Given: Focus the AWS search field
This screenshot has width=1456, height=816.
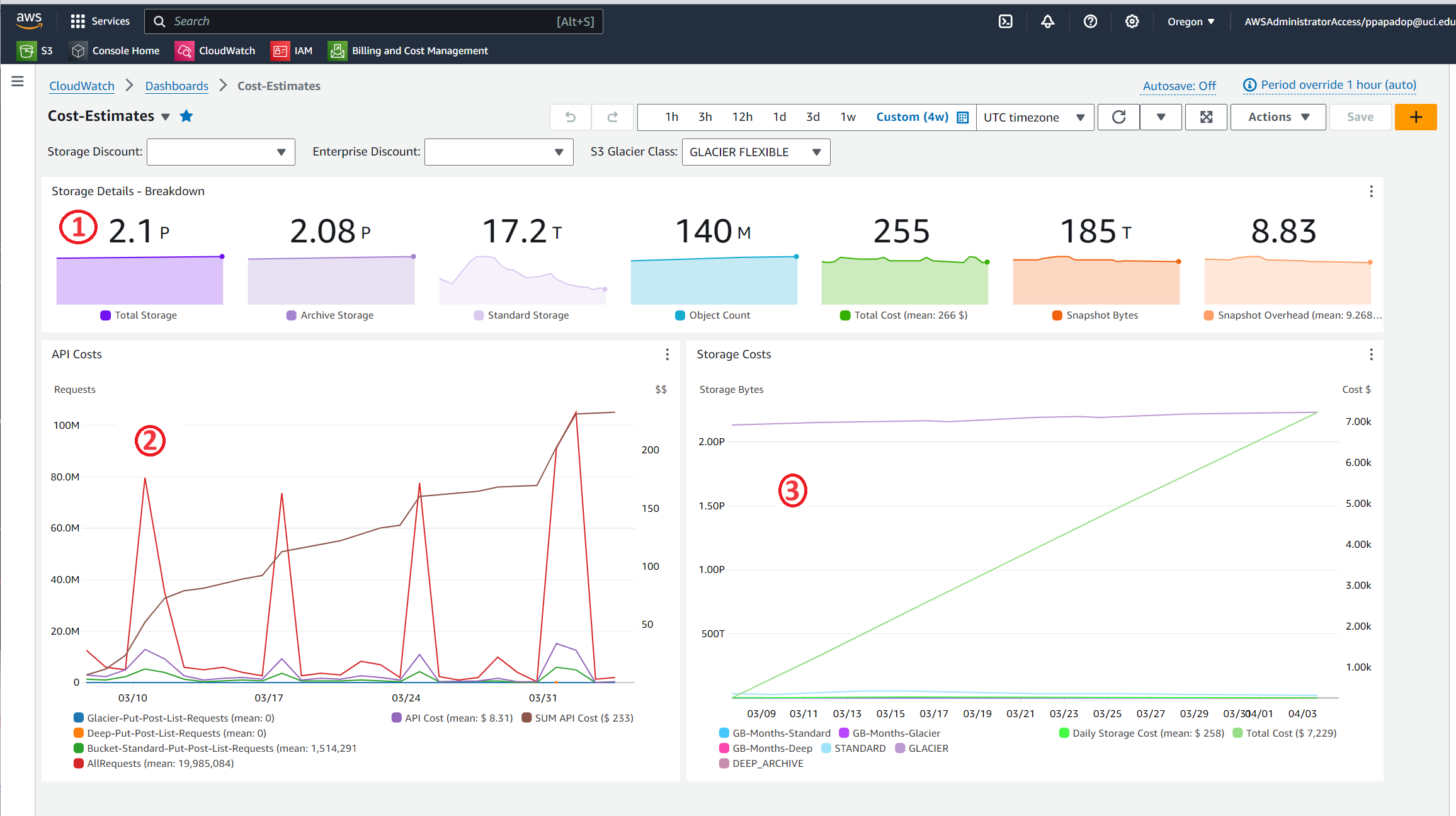Looking at the screenshot, I should (374, 21).
